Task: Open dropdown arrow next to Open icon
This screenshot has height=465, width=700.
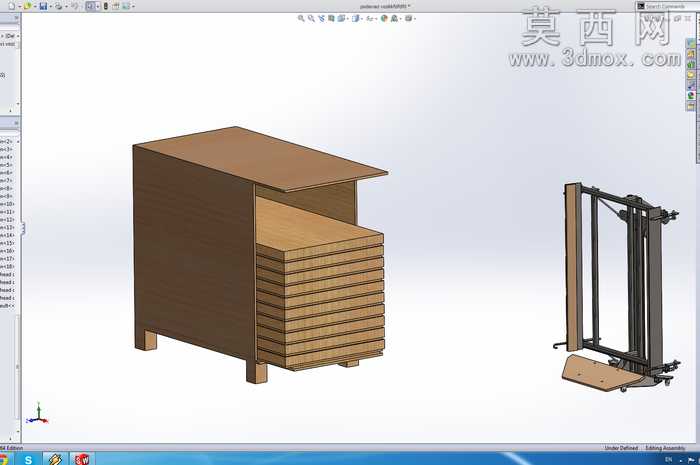Action: point(35,7)
